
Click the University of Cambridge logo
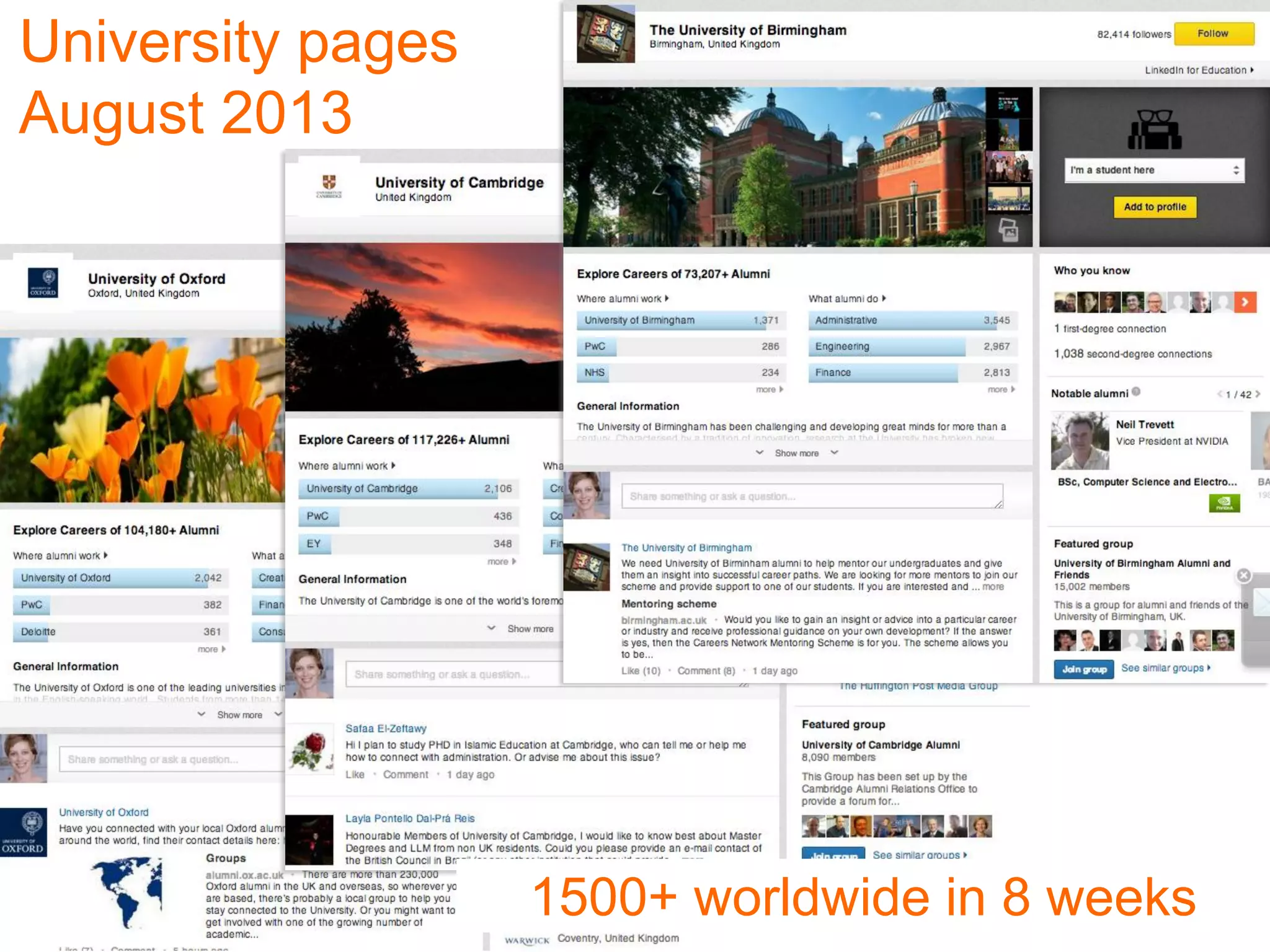(329, 185)
